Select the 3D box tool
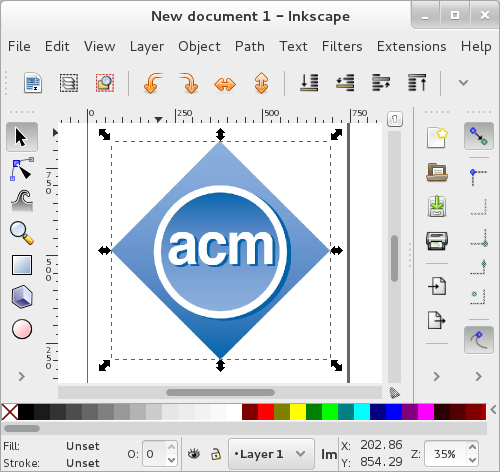This screenshot has width=500, height=472. click(x=22, y=297)
